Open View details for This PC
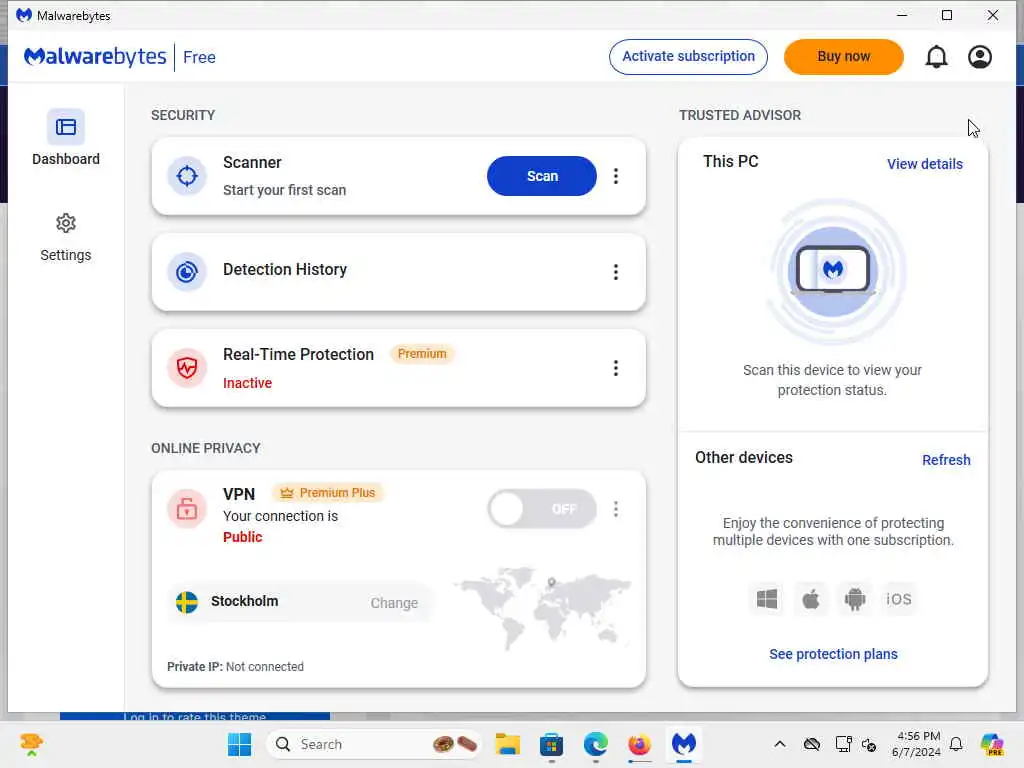Screen dimensions: 1024x768 [x=925, y=164]
